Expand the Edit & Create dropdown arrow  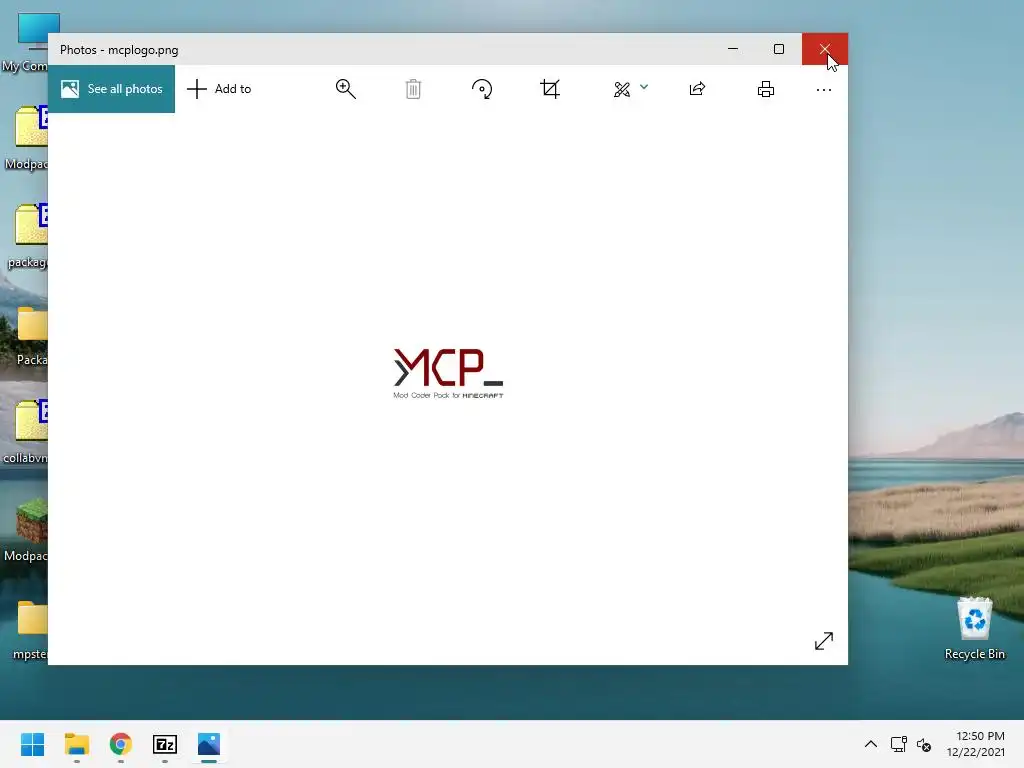(x=644, y=86)
